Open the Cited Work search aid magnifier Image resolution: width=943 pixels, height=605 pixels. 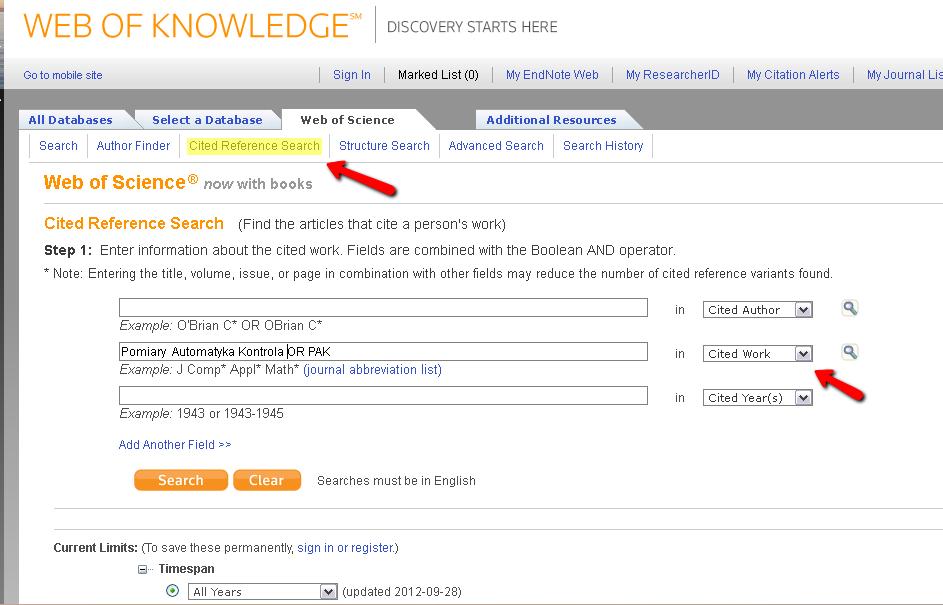[849, 352]
